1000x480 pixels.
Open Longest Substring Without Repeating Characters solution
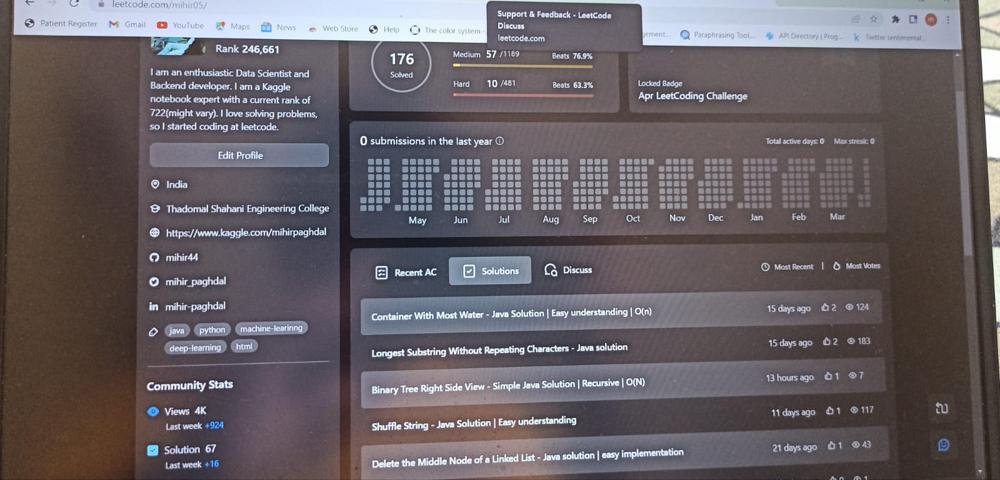(499, 349)
